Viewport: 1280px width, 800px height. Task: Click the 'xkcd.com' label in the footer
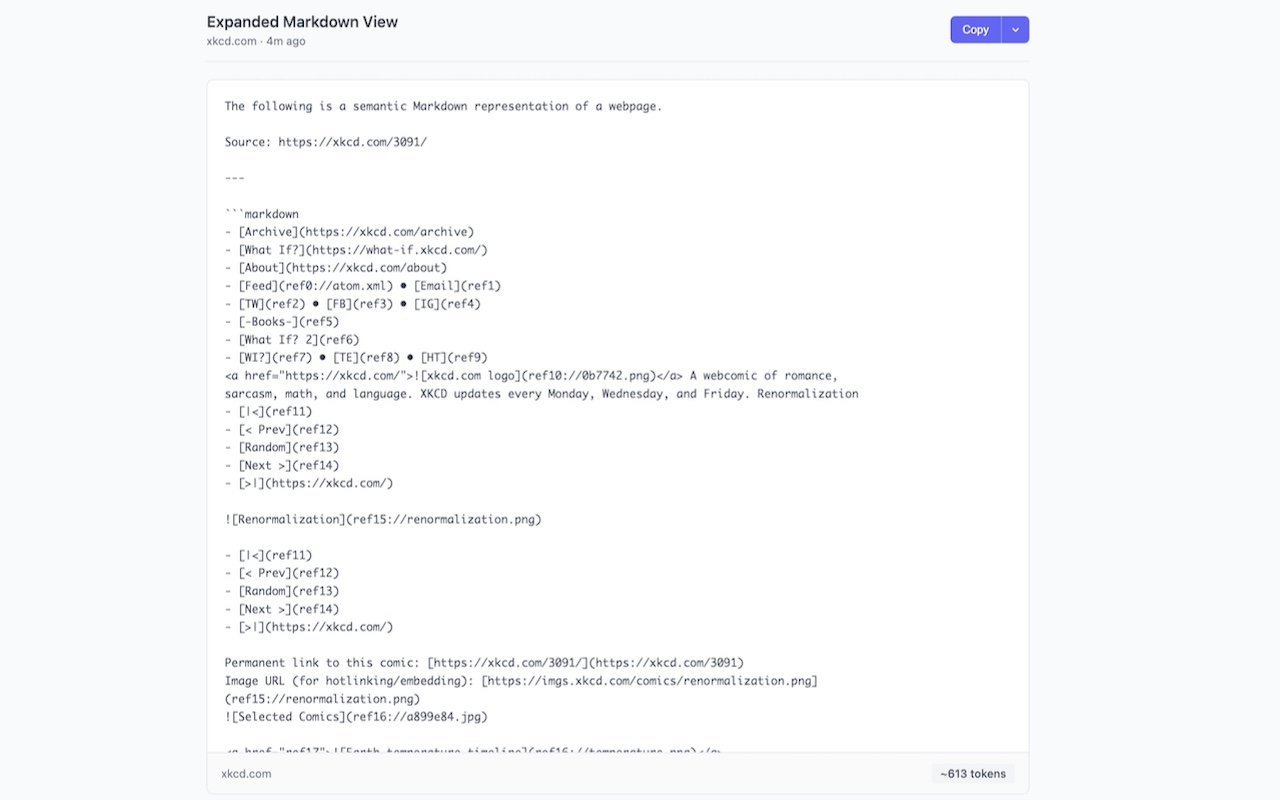[x=246, y=773]
